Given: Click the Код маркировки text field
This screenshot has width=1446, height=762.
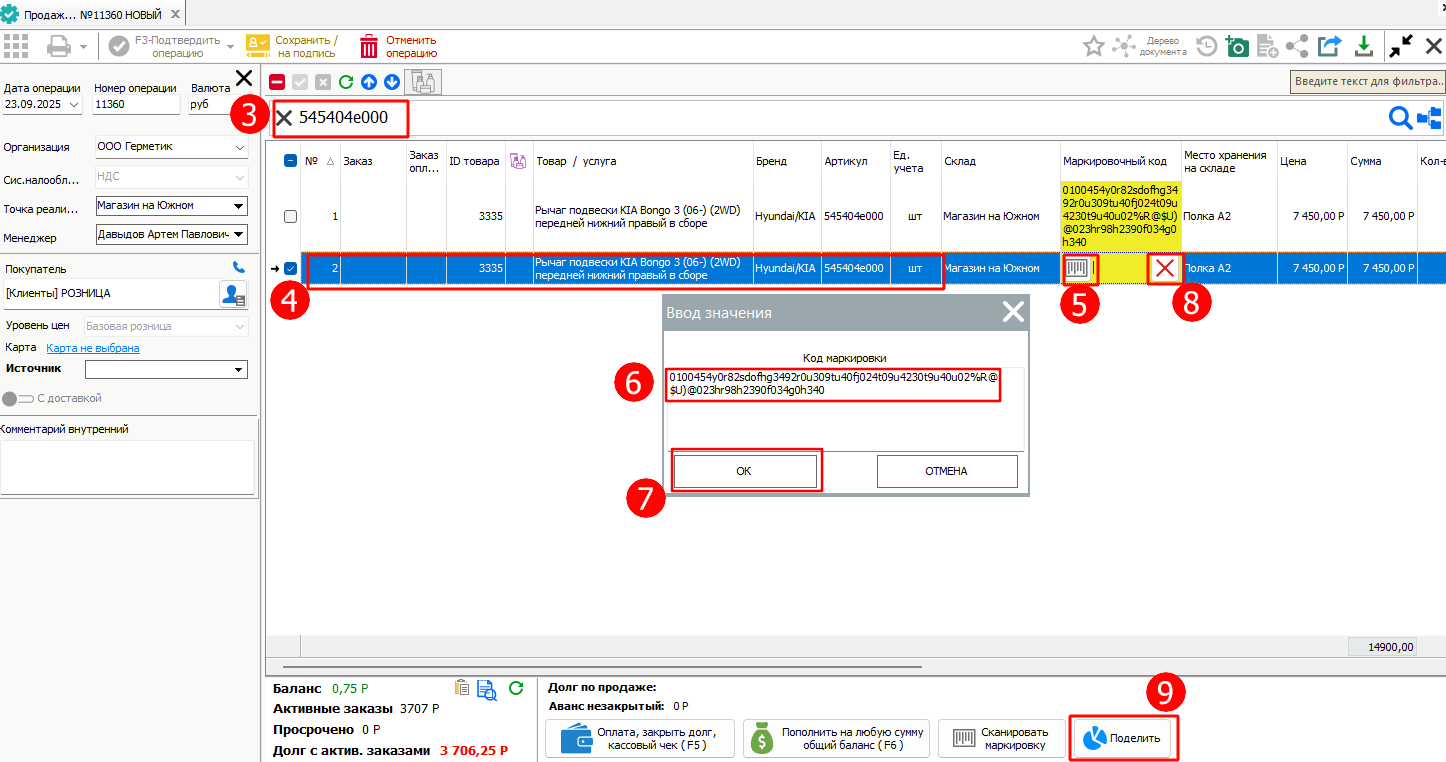Looking at the screenshot, I should tap(834, 384).
